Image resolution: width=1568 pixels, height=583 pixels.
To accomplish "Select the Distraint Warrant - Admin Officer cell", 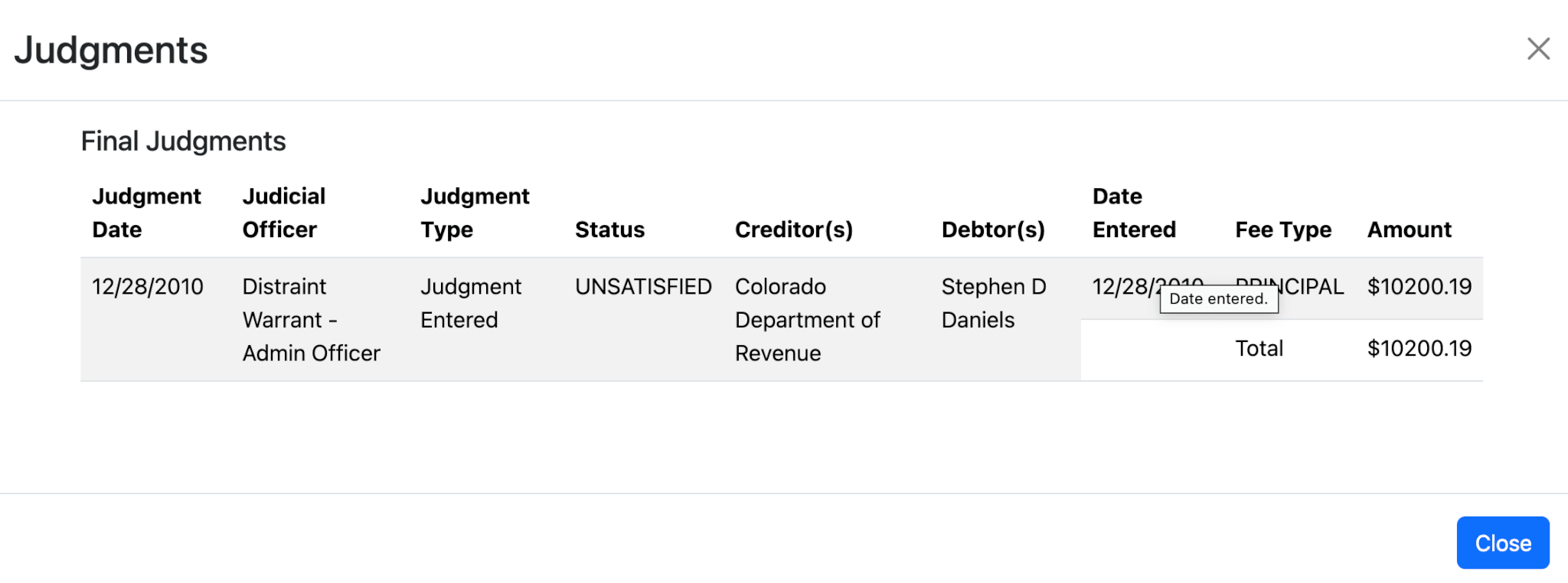I will (311, 320).
